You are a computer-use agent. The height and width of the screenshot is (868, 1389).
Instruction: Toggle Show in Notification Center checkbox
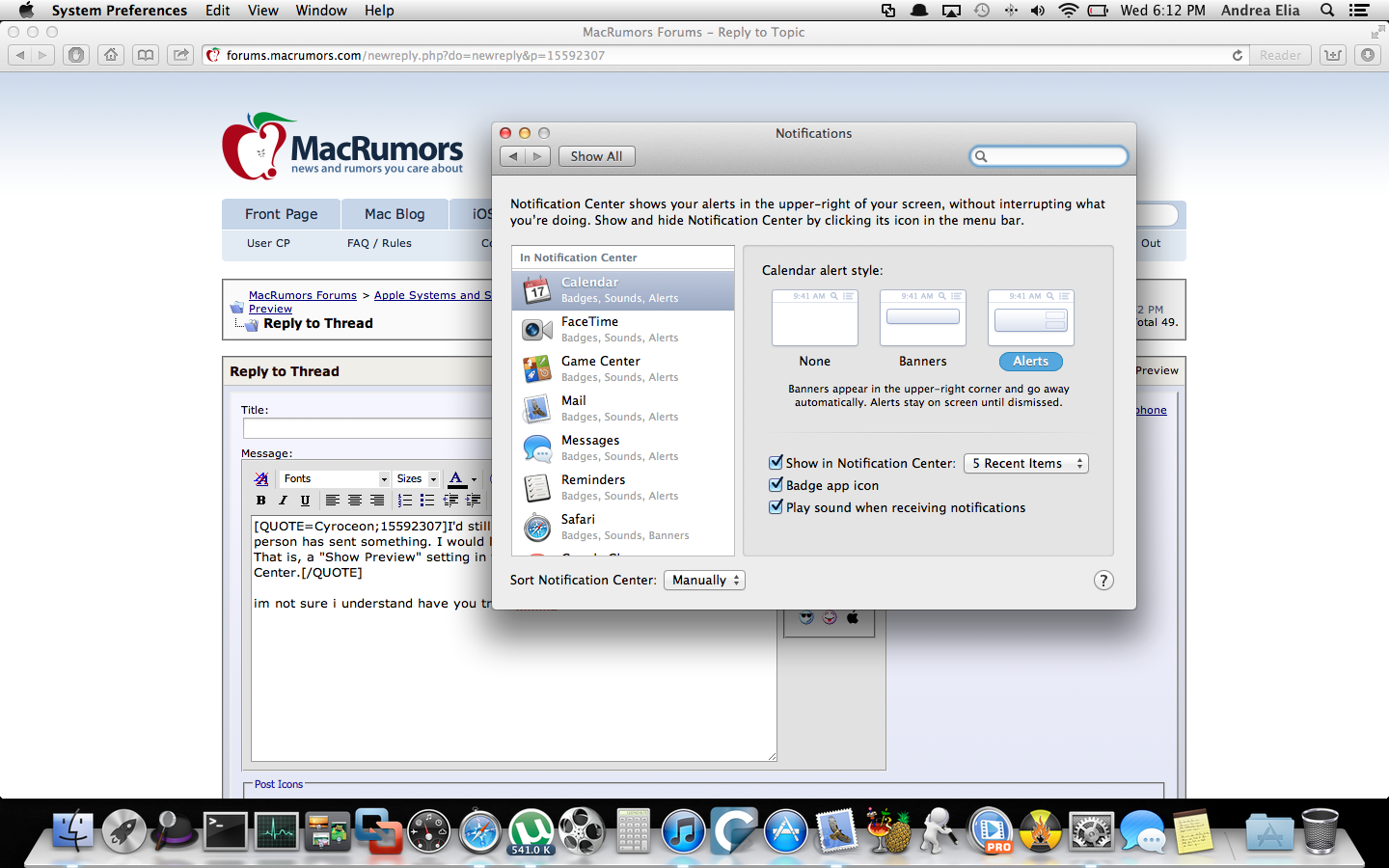pos(776,463)
